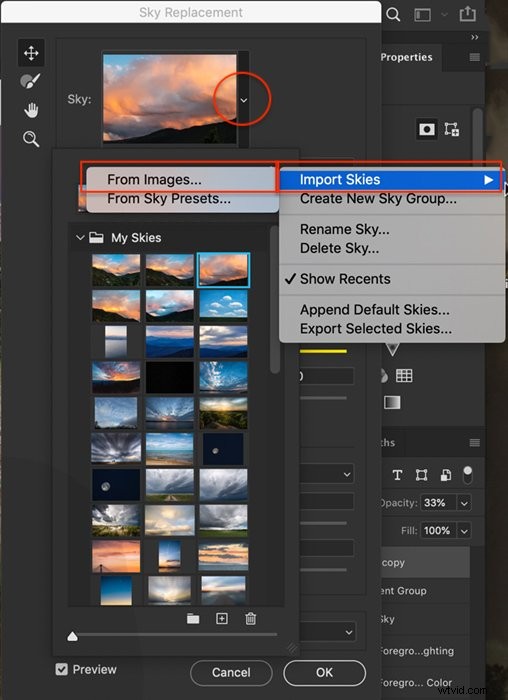Select the highlighted sunset sky thumbnail
The height and width of the screenshot is (700, 508).
[x=223, y=270]
